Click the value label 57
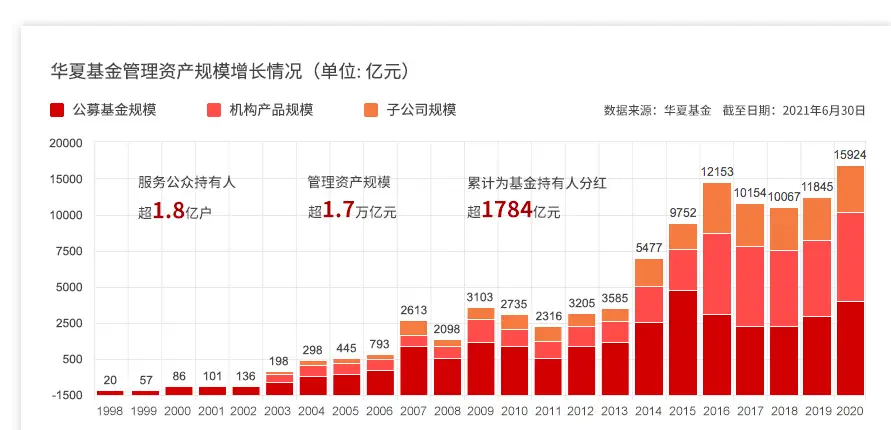 144,379
